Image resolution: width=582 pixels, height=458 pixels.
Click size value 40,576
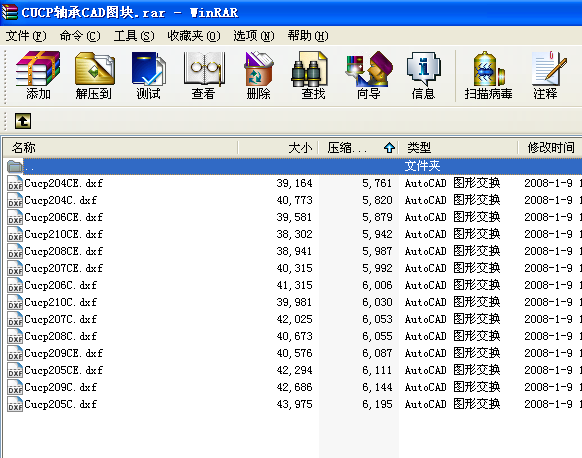(294, 353)
